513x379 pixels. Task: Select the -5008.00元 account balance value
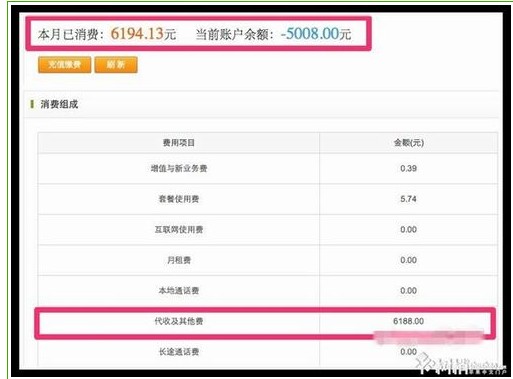316,34
